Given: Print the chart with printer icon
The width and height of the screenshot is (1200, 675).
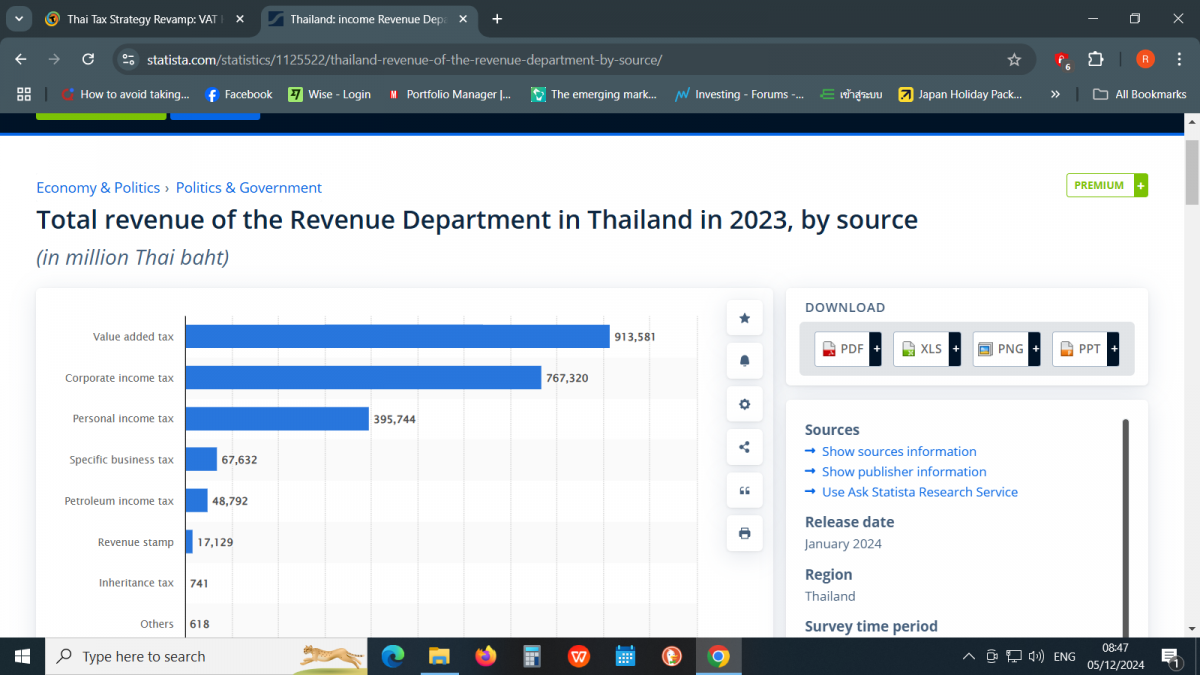Looking at the screenshot, I should pyautogui.click(x=744, y=533).
